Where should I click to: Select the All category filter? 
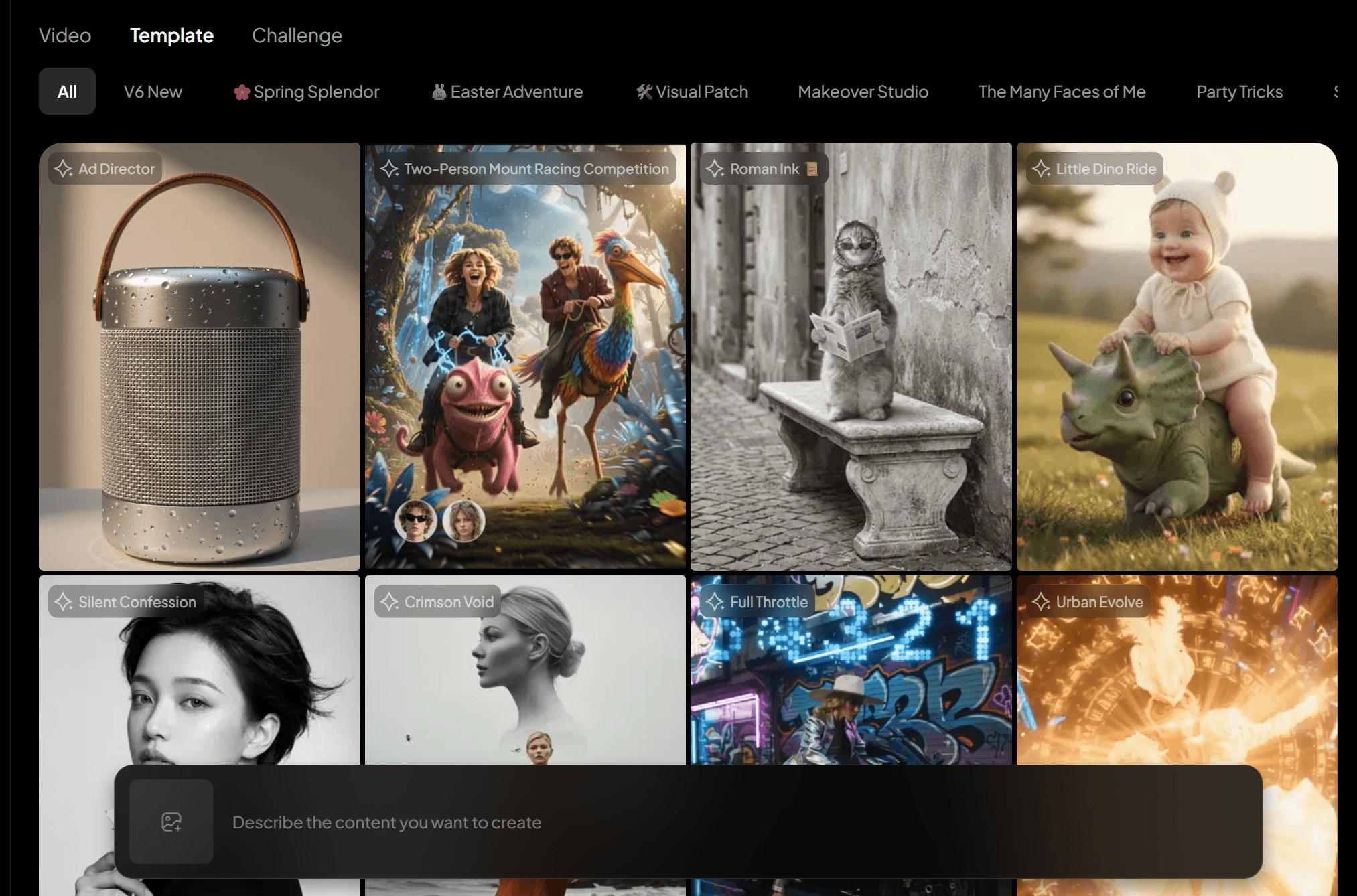coord(67,92)
